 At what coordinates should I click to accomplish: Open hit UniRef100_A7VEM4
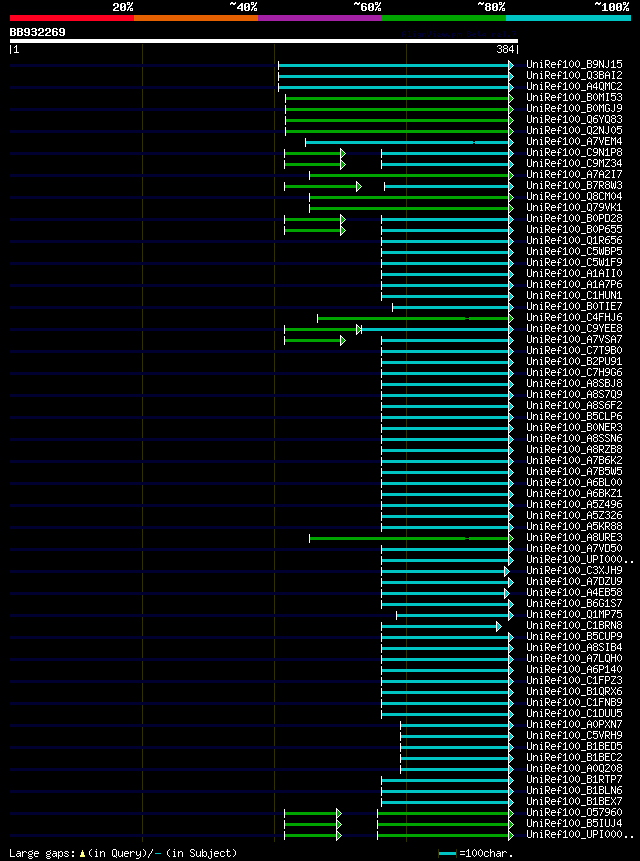pos(574,142)
